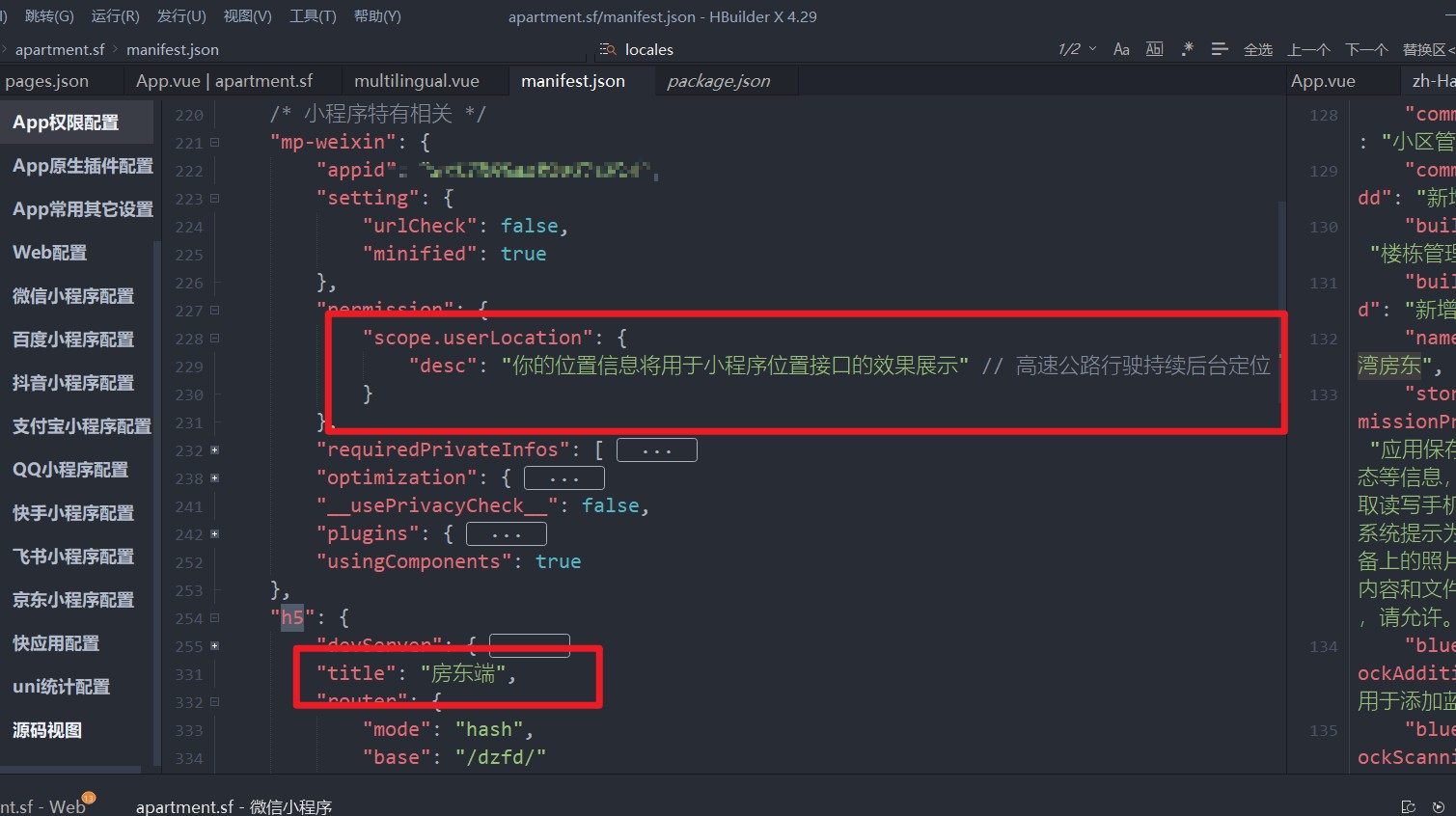Image resolution: width=1456 pixels, height=816 pixels.
Task: Expand folded ellipsis box after plugins
Action: pos(506,534)
